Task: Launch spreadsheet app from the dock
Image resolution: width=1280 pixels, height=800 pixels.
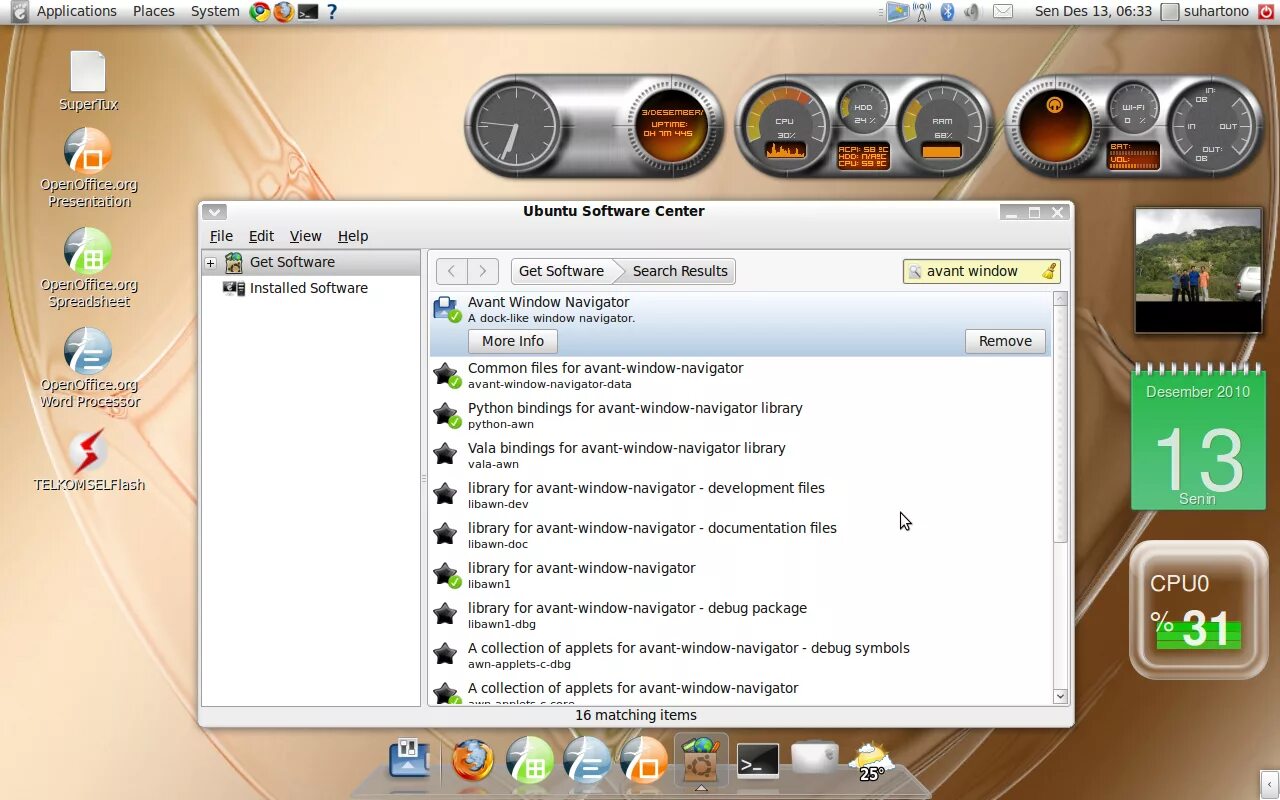Action: (x=530, y=761)
